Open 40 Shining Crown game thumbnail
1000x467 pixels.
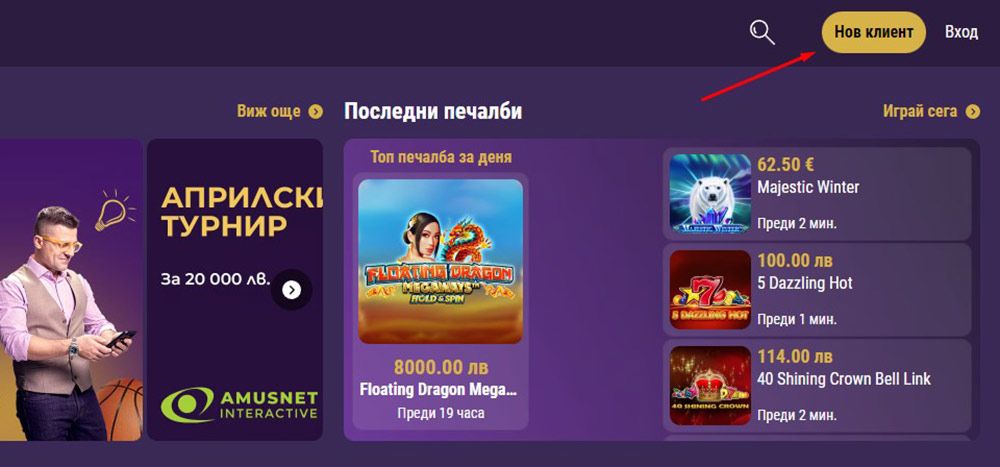click(x=710, y=386)
